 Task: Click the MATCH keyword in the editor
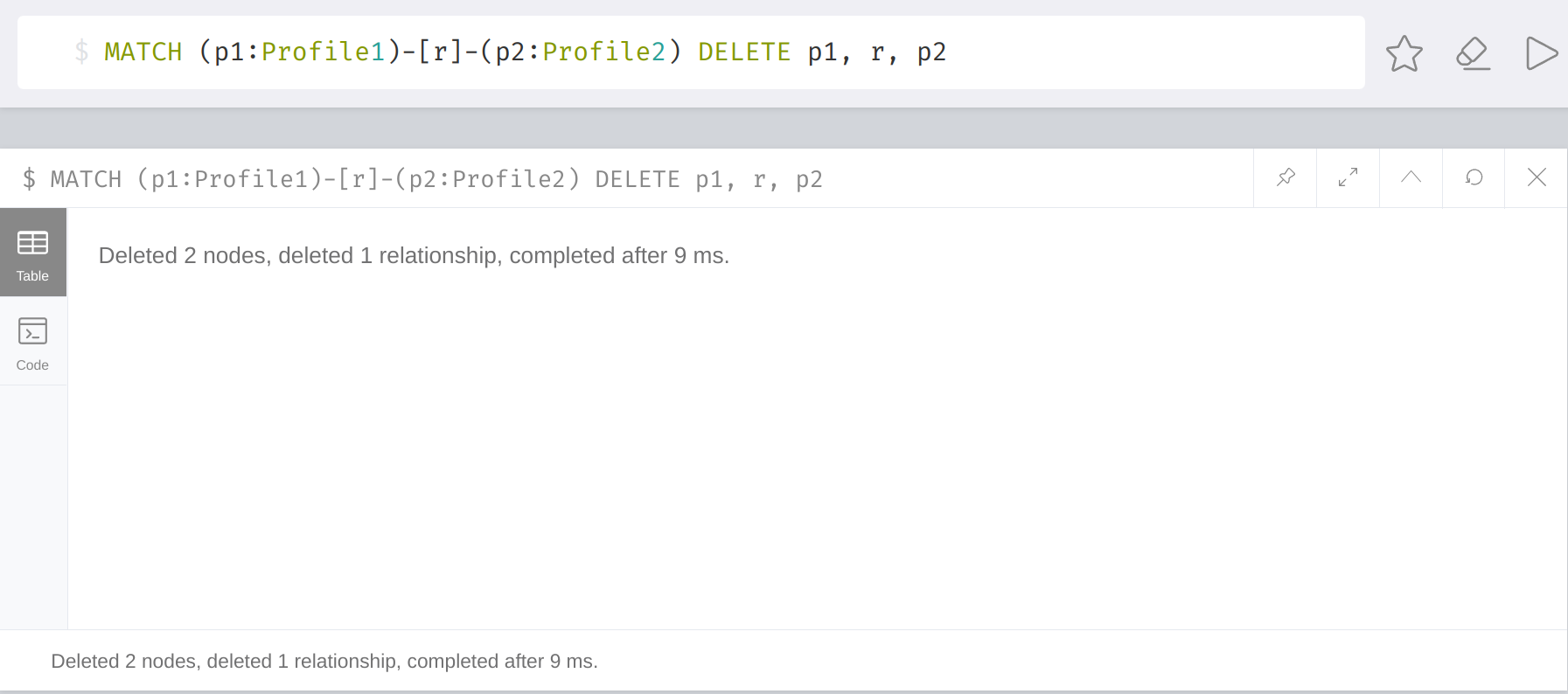[x=143, y=52]
